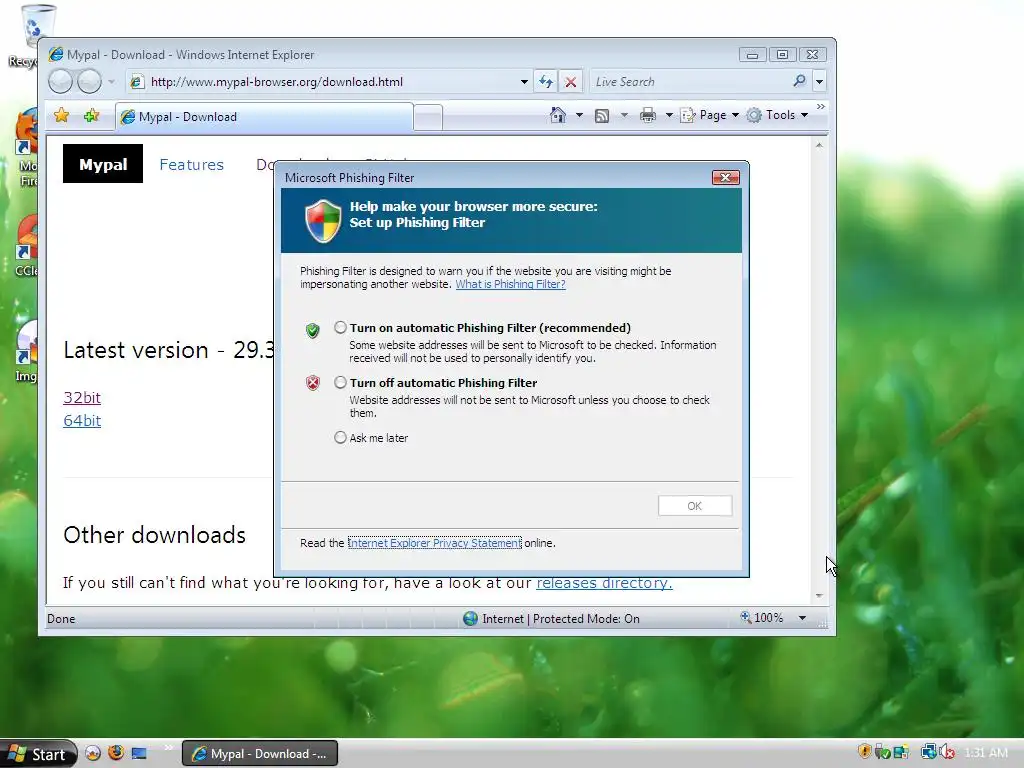The image size is (1024, 768).
Task: Click the security alert shield tray icon
Action: tap(865, 752)
